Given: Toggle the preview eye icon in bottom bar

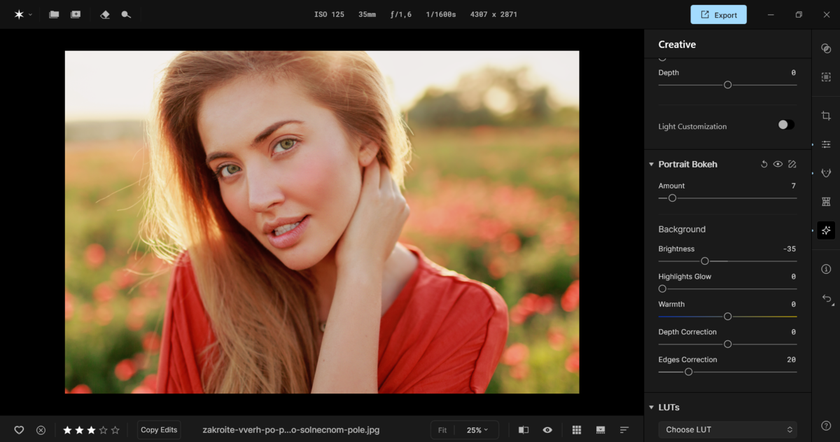Looking at the screenshot, I should (x=548, y=430).
